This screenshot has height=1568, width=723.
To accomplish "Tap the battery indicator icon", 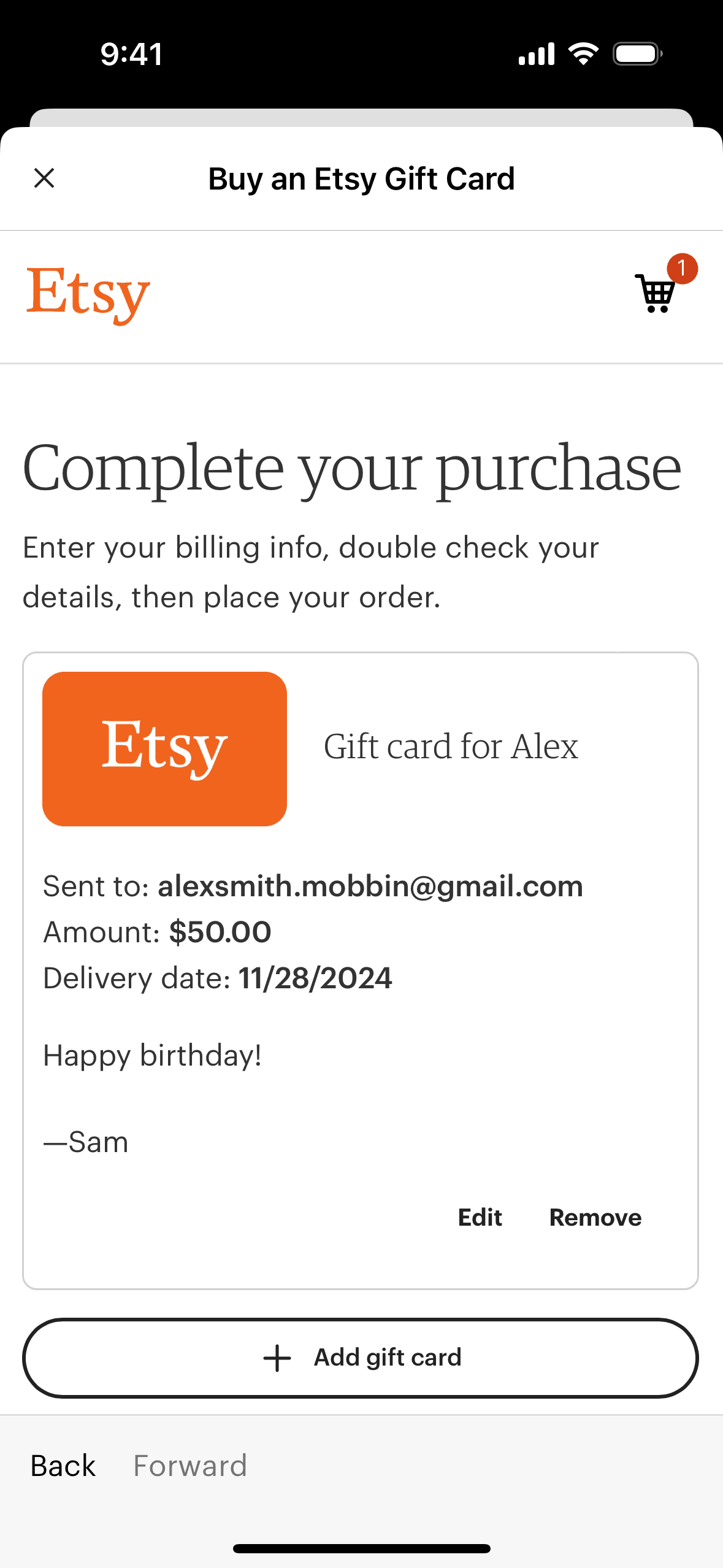I will 637,54.
